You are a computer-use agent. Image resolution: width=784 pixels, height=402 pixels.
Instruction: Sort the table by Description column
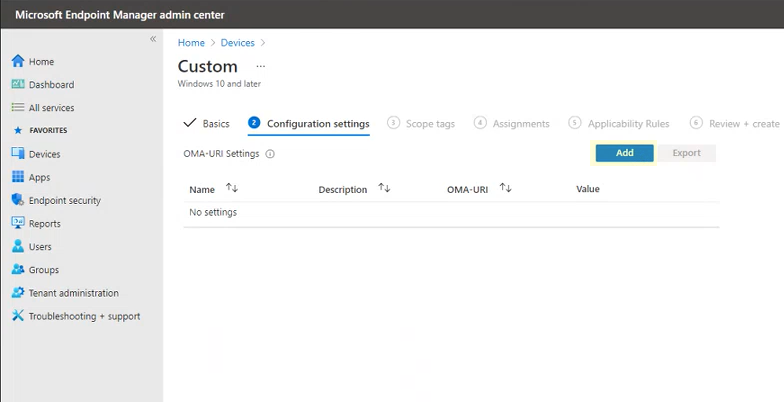(384, 188)
